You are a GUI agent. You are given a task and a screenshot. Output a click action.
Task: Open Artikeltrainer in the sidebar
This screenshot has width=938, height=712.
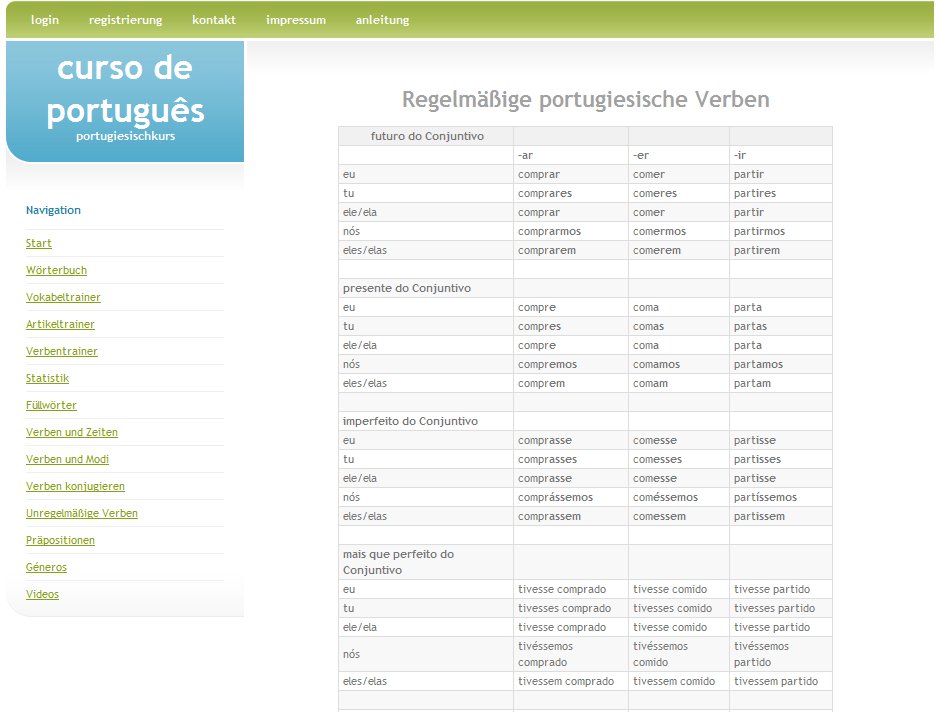click(60, 325)
